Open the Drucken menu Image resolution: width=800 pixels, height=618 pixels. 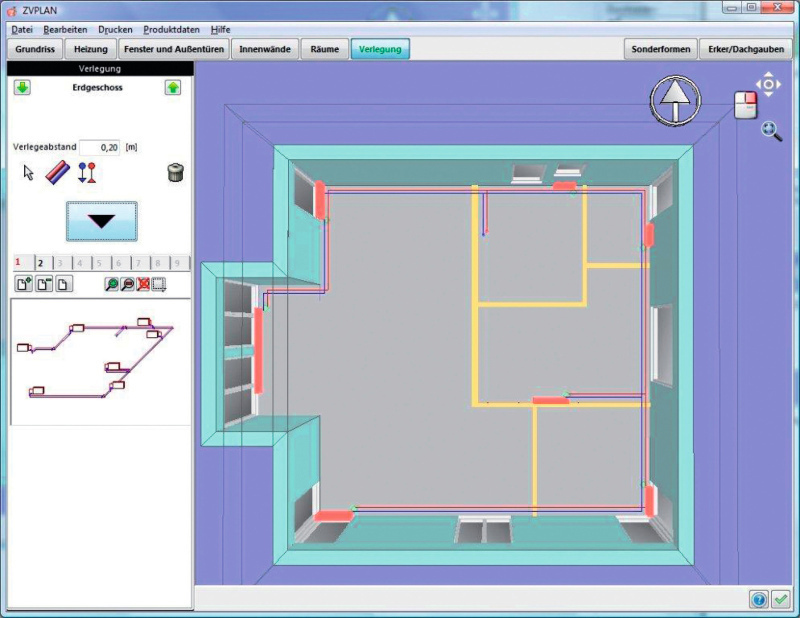(x=115, y=30)
